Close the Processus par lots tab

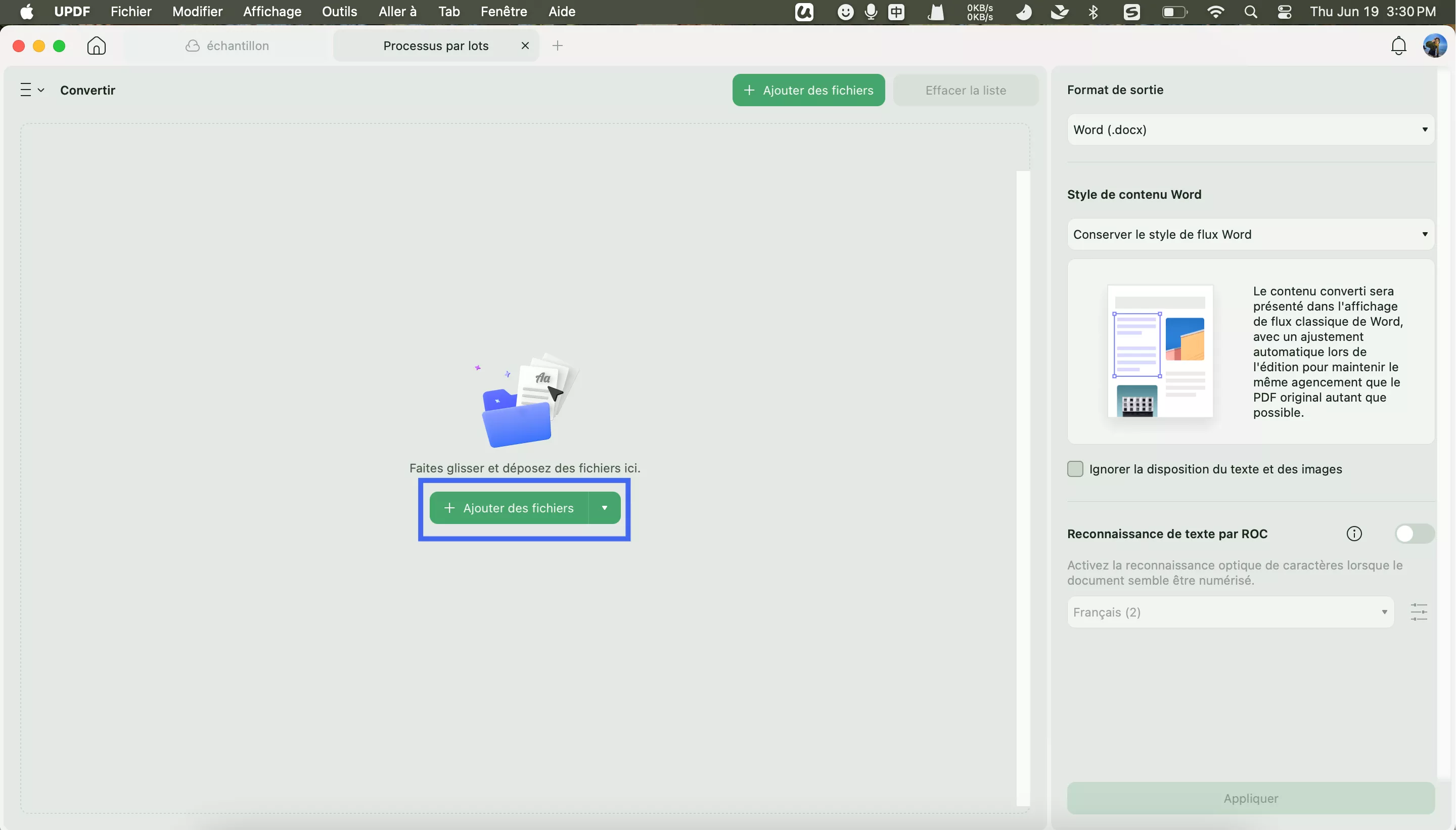tap(525, 46)
